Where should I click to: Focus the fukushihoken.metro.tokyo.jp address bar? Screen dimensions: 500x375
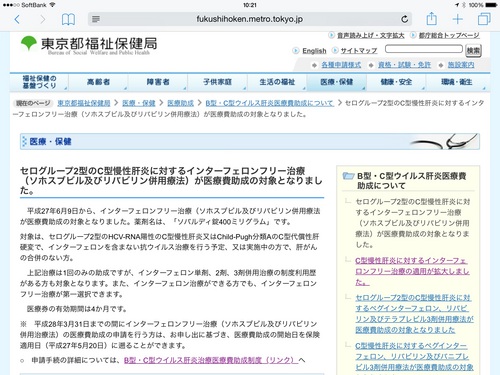[249, 19]
